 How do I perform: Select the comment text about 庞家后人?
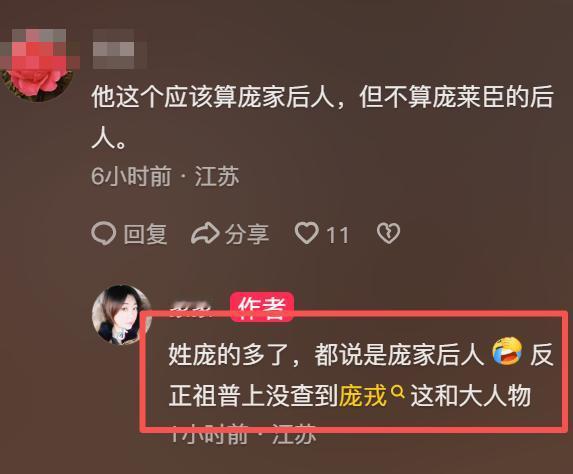pos(322,118)
